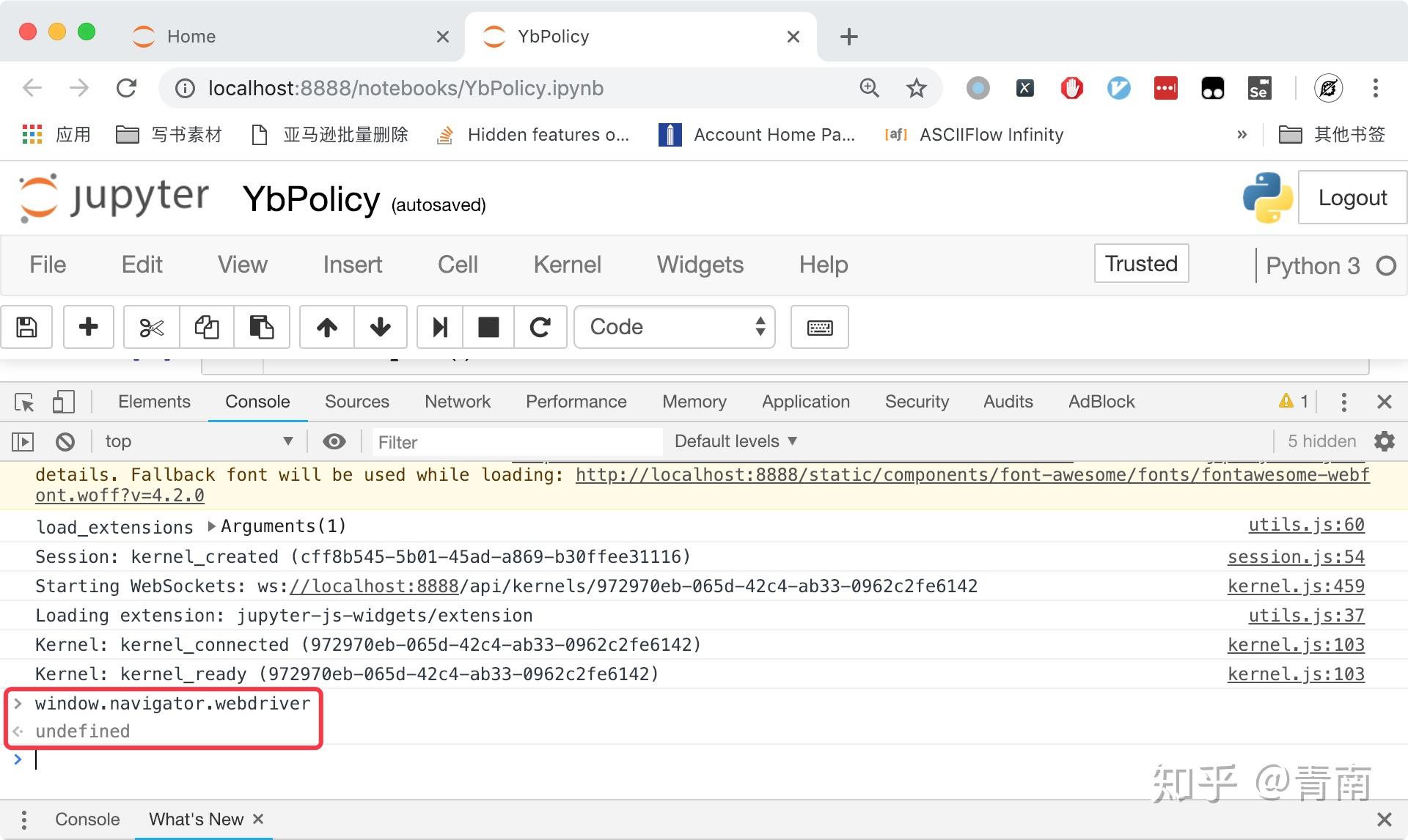Interrupt the kernel with stop icon

488,327
